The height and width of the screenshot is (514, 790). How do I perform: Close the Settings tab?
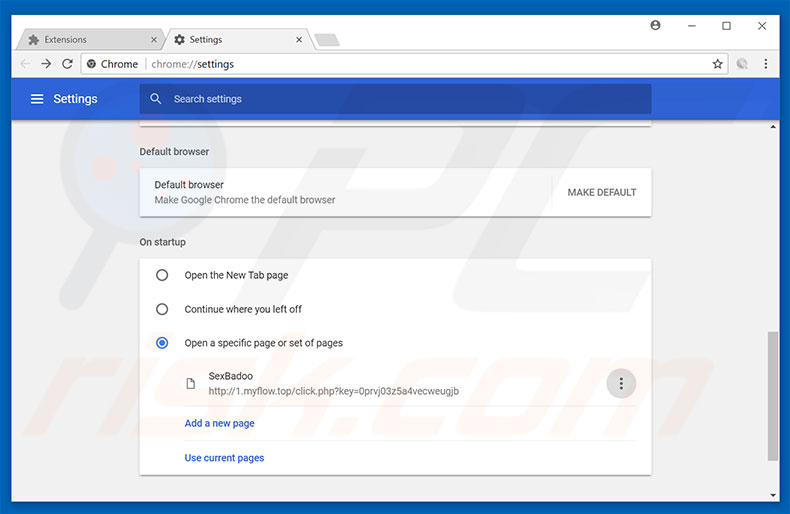299,39
